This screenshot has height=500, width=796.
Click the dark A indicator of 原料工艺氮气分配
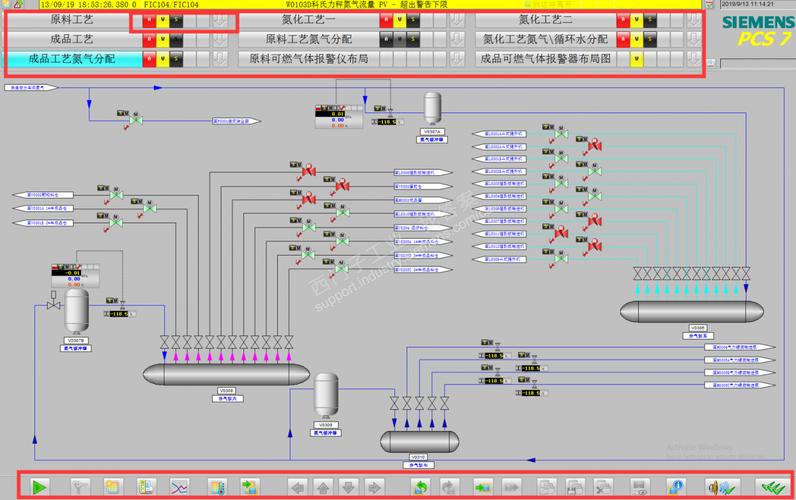pos(386,40)
